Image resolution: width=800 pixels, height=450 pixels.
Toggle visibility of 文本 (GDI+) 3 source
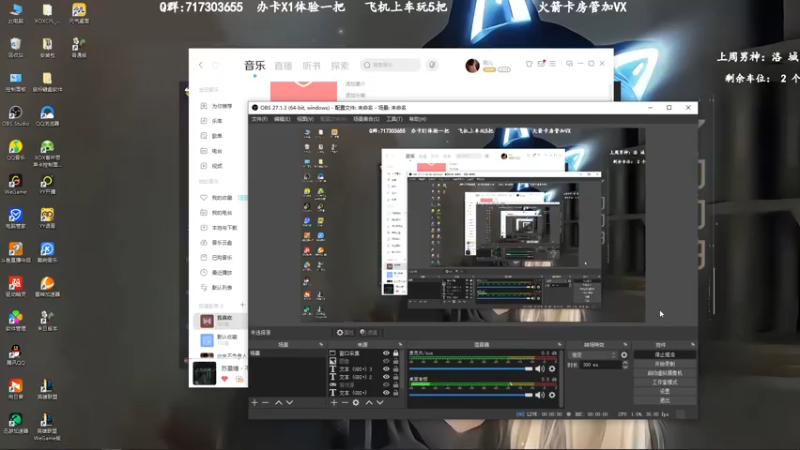pos(386,369)
